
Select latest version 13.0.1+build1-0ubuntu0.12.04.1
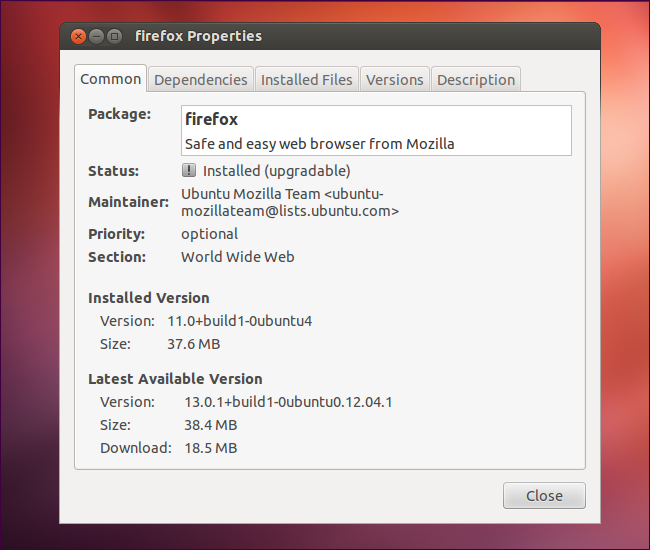click(288, 402)
